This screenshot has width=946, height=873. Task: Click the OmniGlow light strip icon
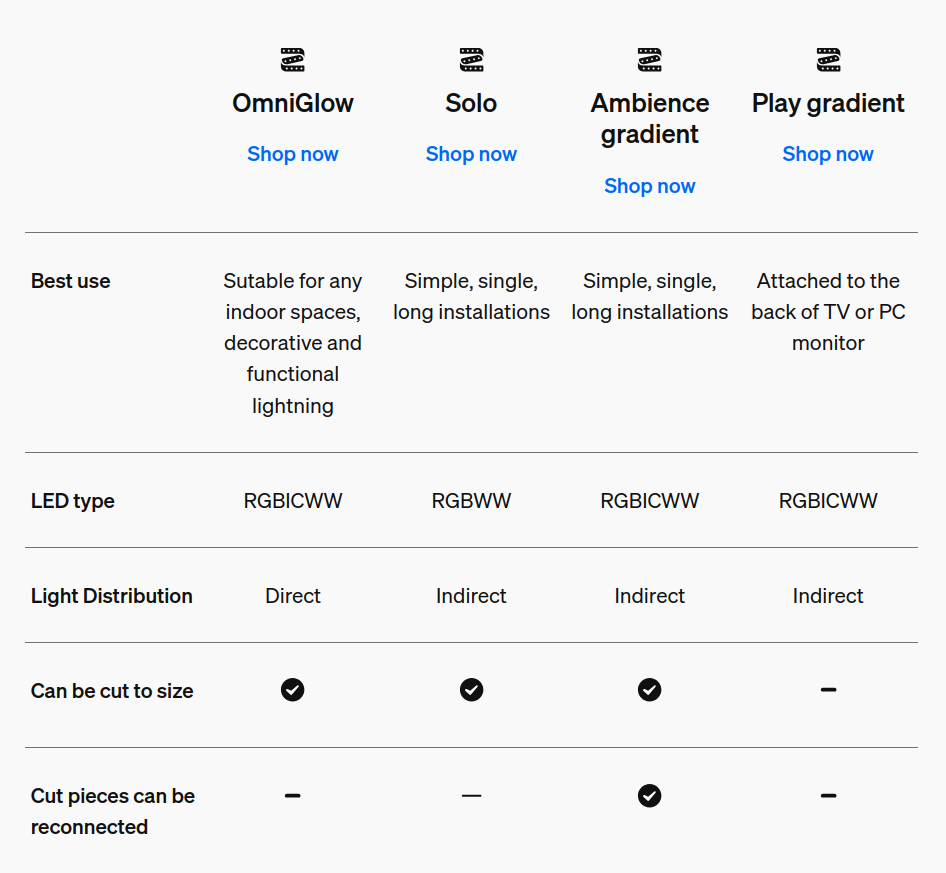point(293,59)
